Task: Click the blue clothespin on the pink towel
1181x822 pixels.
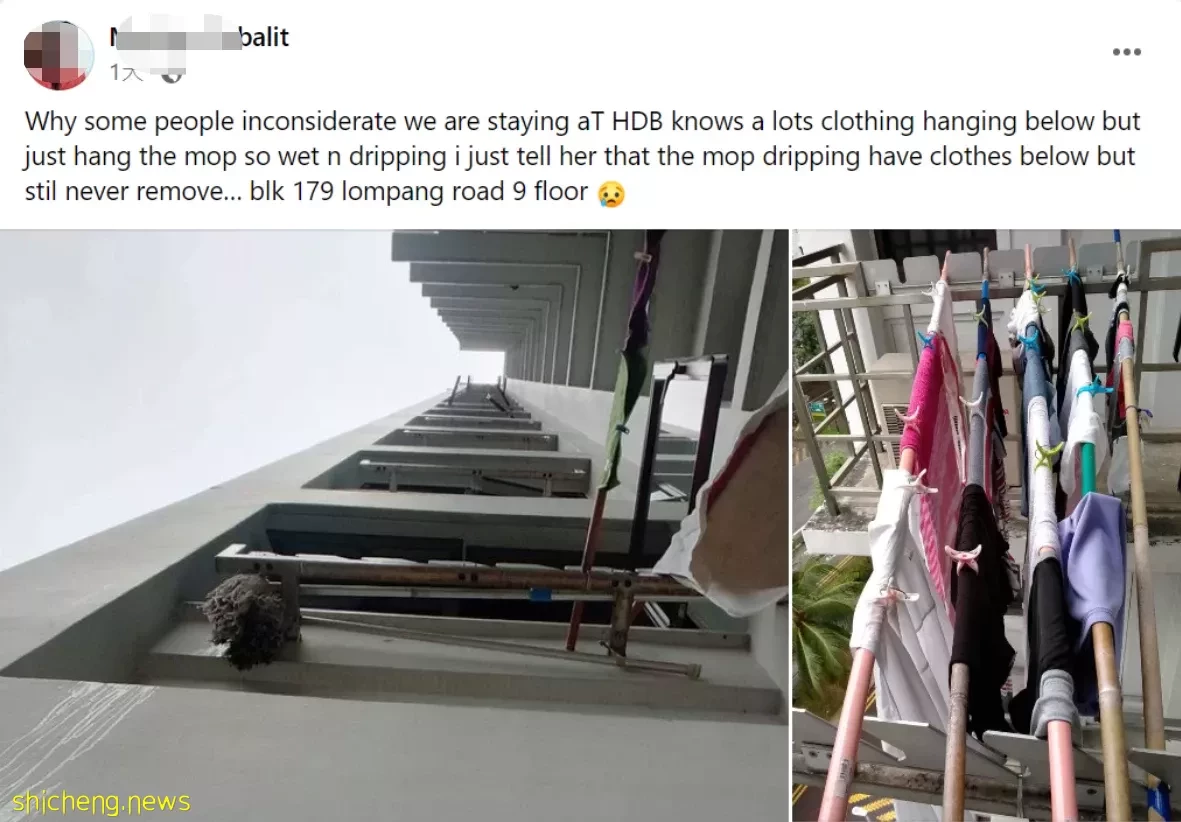Action: click(x=925, y=339)
